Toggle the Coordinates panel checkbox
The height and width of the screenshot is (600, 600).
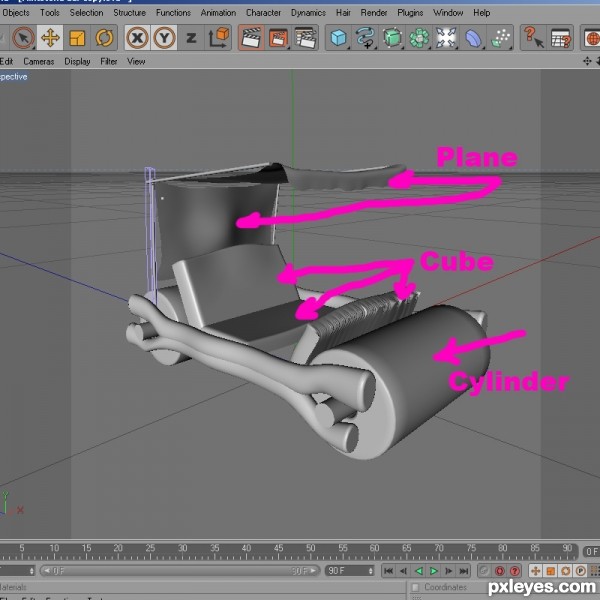point(415,587)
